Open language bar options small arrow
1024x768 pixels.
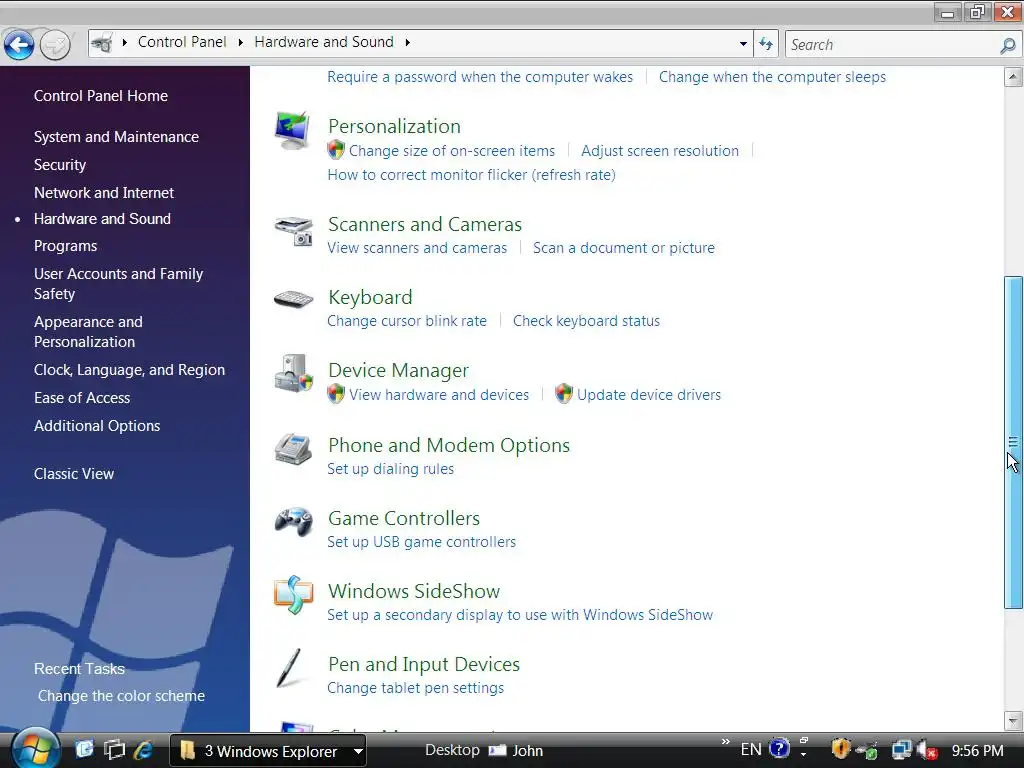click(804, 754)
